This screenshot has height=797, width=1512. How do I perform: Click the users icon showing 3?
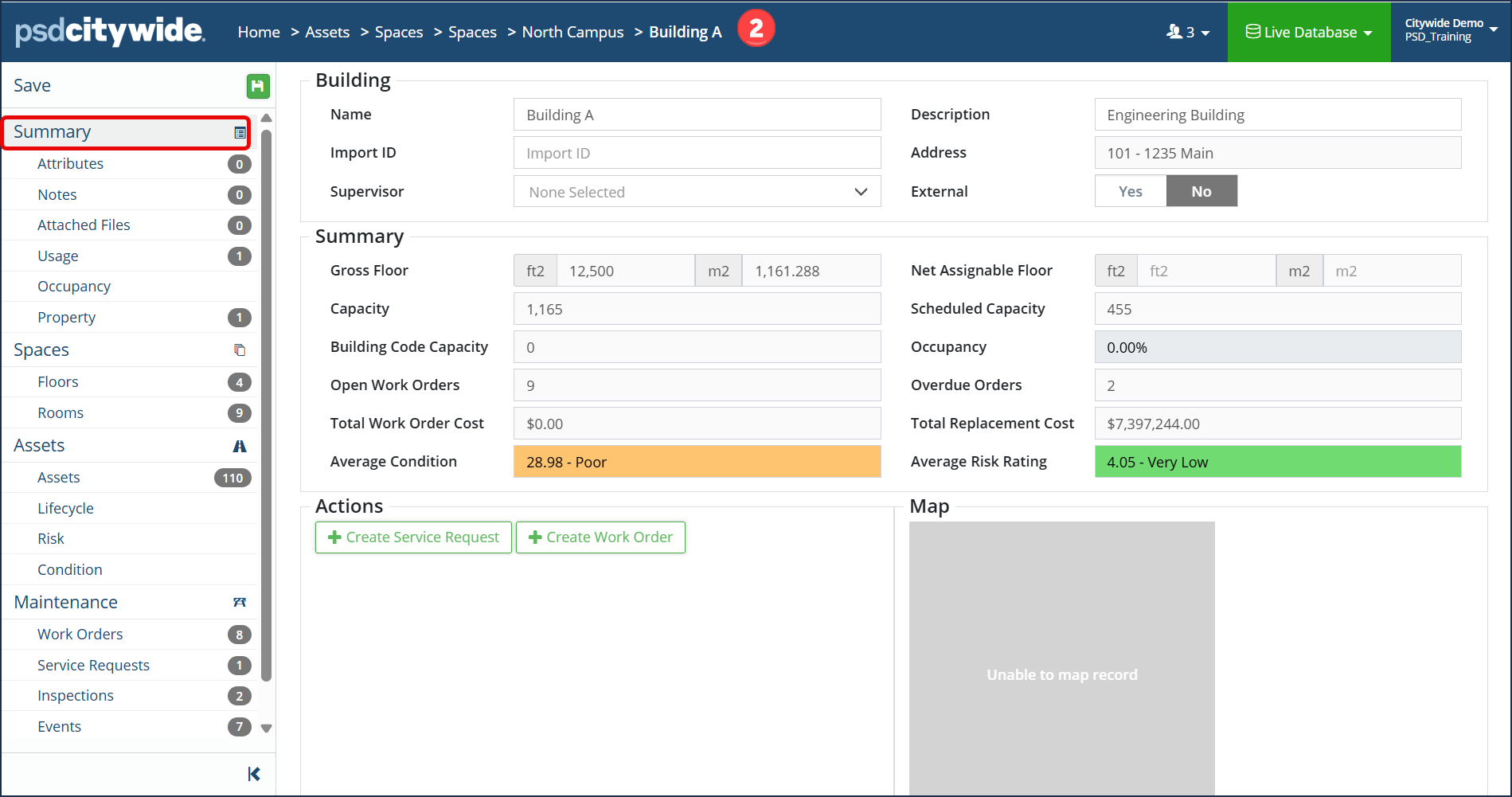[x=1188, y=32]
